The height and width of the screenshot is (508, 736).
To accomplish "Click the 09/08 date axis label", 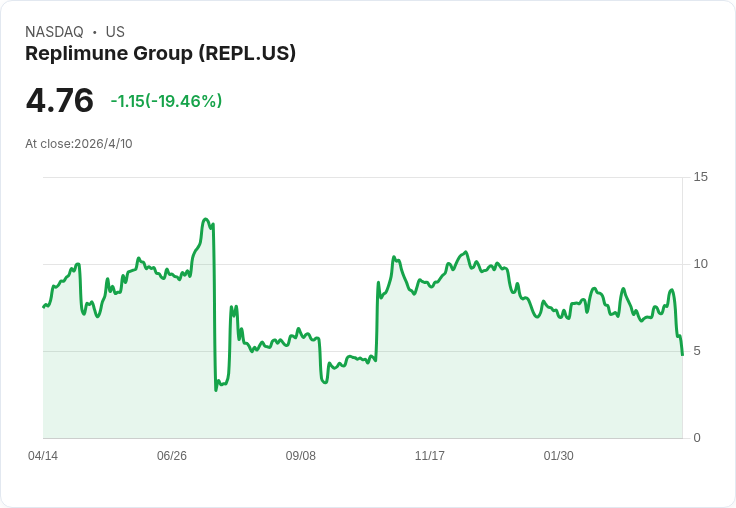I will (x=301, y=456).
